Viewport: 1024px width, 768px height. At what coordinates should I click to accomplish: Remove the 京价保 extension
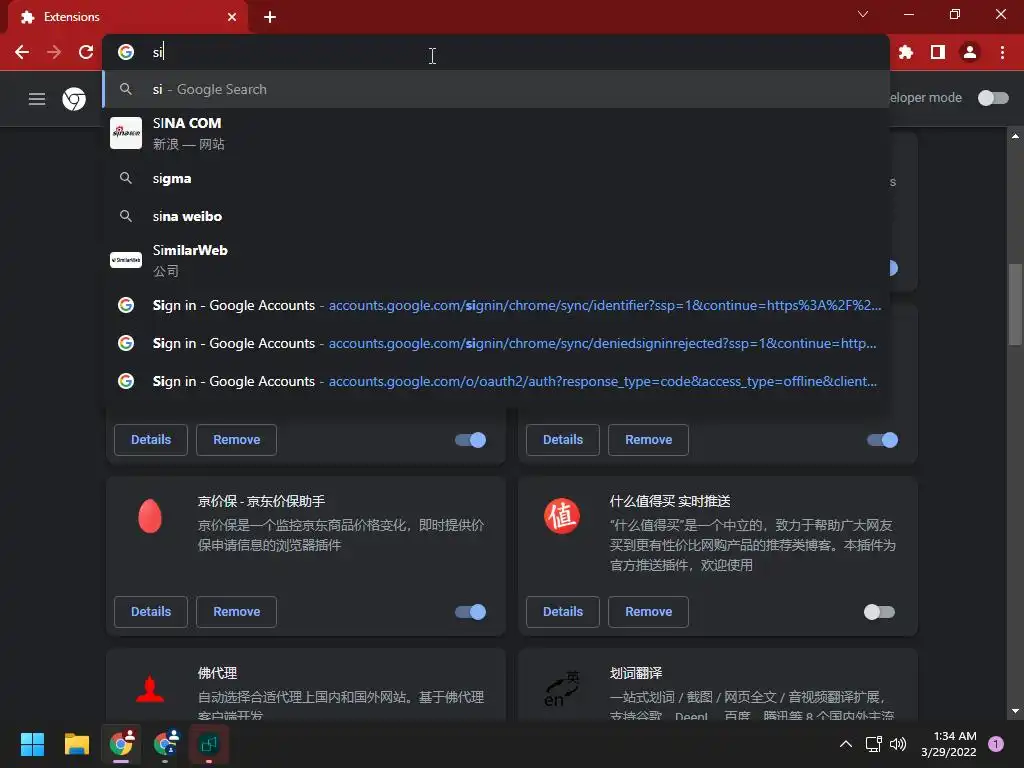(x=236, y=612)
